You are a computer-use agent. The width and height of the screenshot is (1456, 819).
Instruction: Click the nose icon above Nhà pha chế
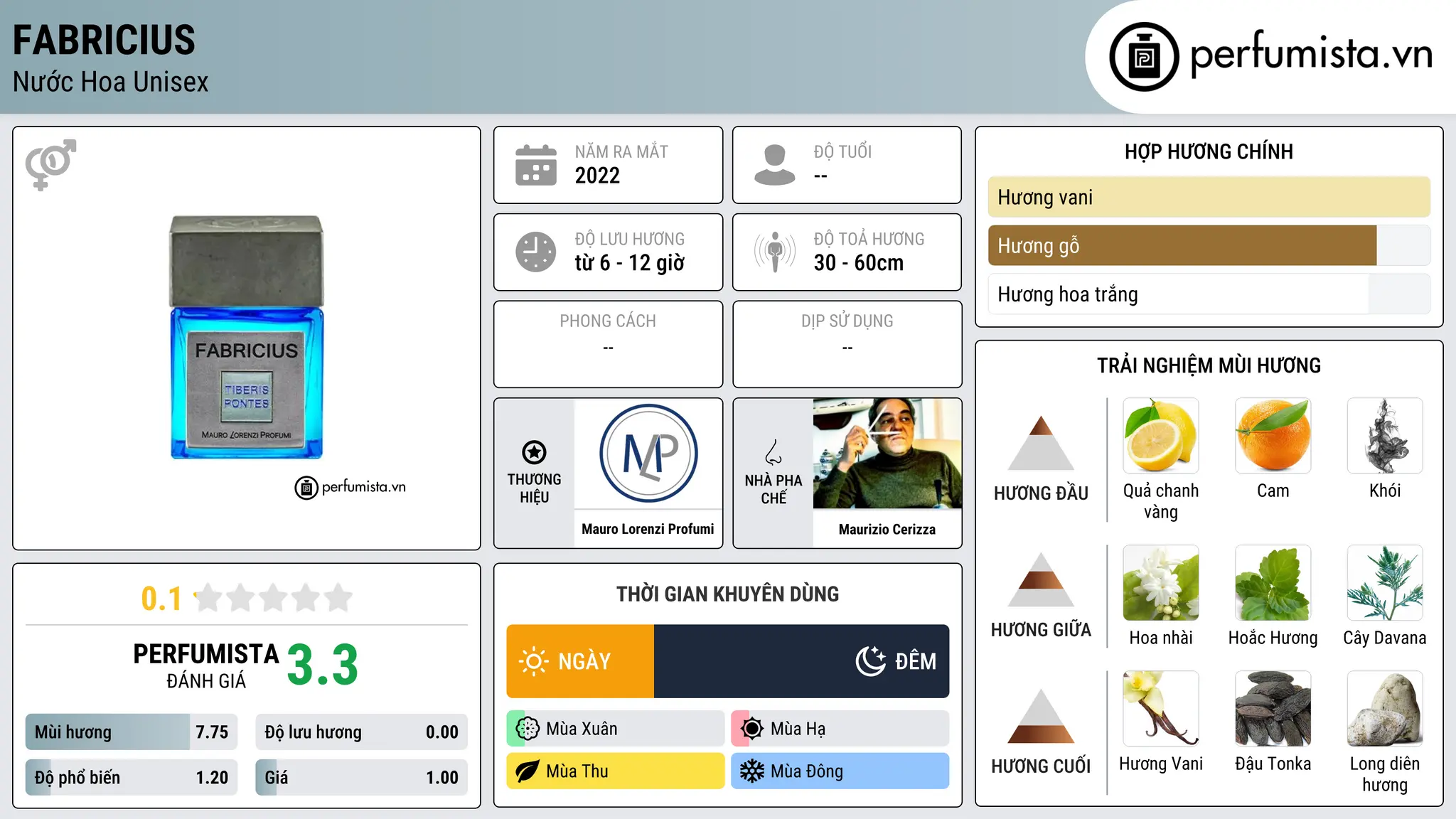[x=773, y=452]
